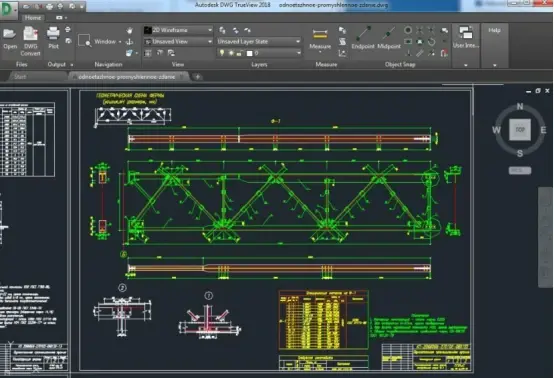Click the ViewCube TOP face
The height and width of the screenshot is (378, 554).
coord(520,130)
